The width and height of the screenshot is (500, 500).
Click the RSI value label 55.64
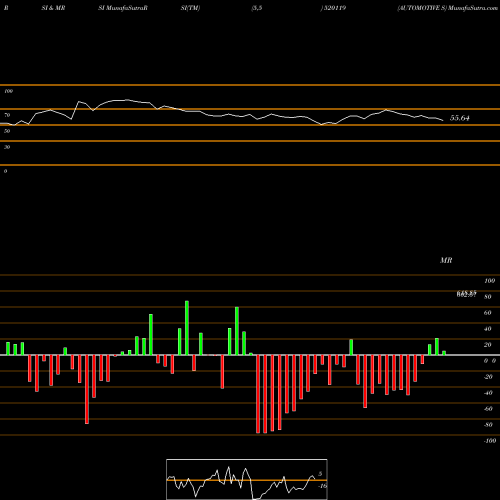coord(460,118)
